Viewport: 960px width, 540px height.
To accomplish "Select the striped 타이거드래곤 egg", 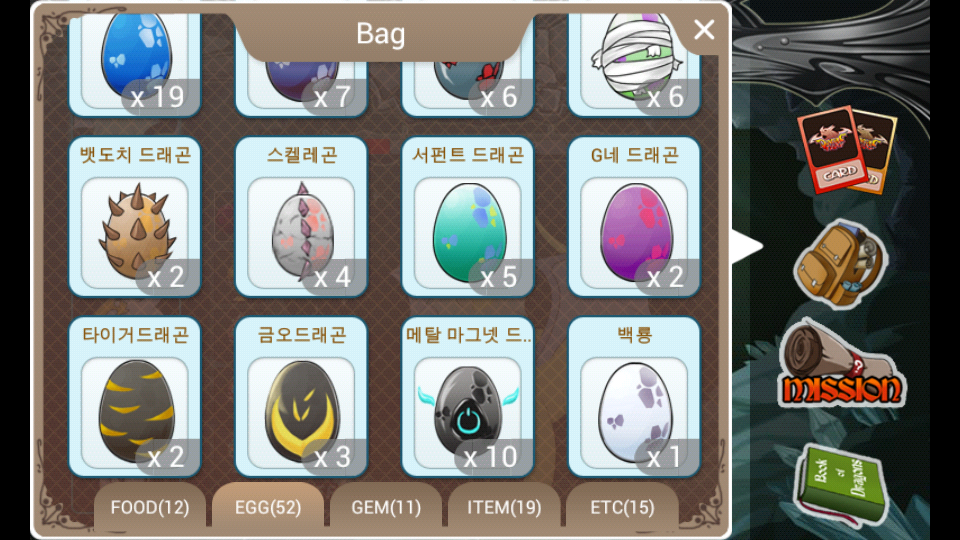I will [x=135, y=397].
